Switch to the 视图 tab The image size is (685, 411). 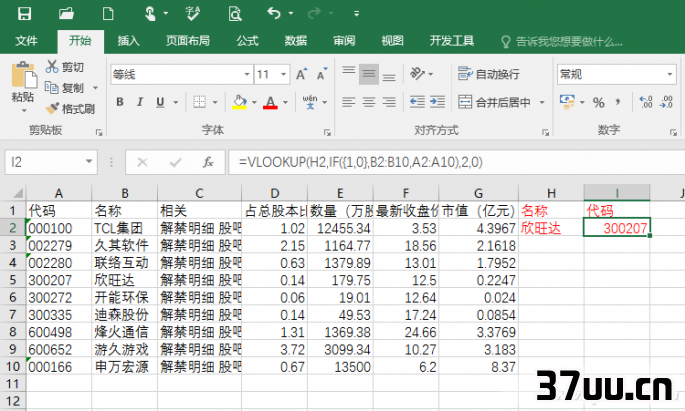tap(392, 41)
